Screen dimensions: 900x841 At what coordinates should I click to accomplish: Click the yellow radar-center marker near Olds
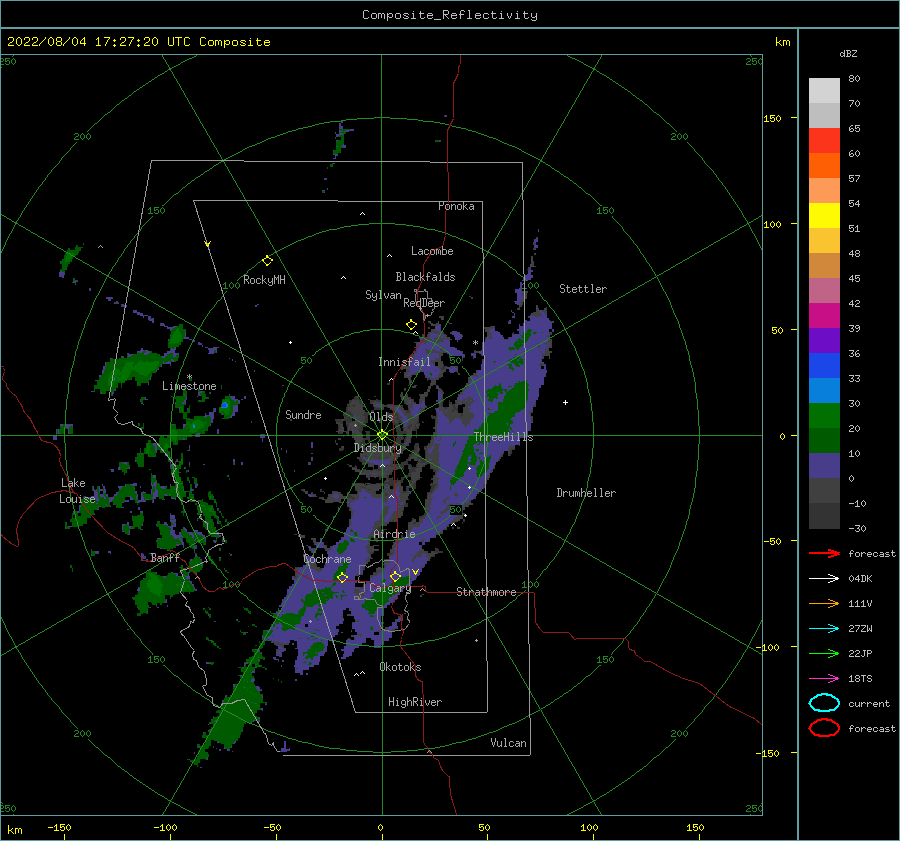pyautogui.click(x=382, y=435)
